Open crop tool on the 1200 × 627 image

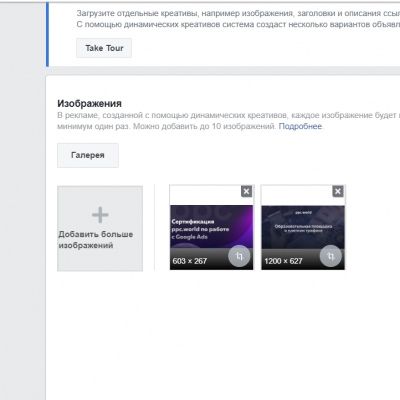coord(330,256)
